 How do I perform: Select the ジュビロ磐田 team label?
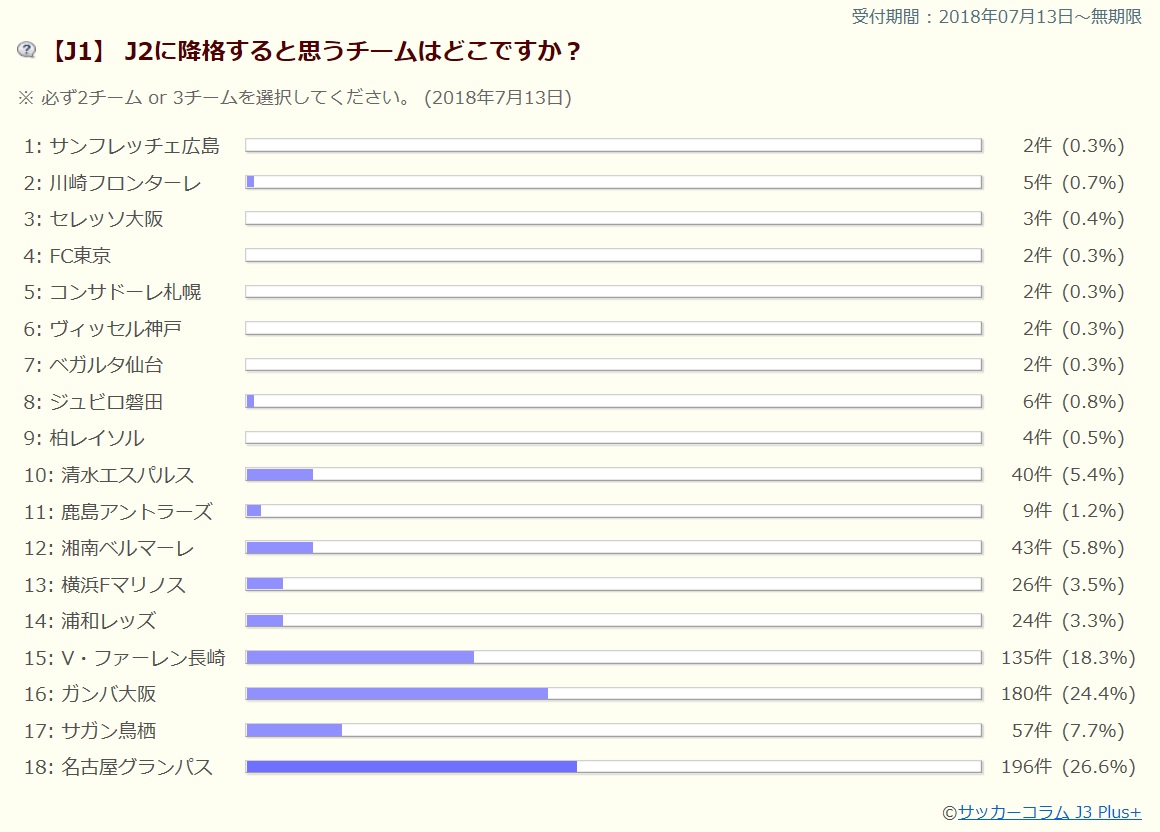pyautogui.click(x=106, y=402)
